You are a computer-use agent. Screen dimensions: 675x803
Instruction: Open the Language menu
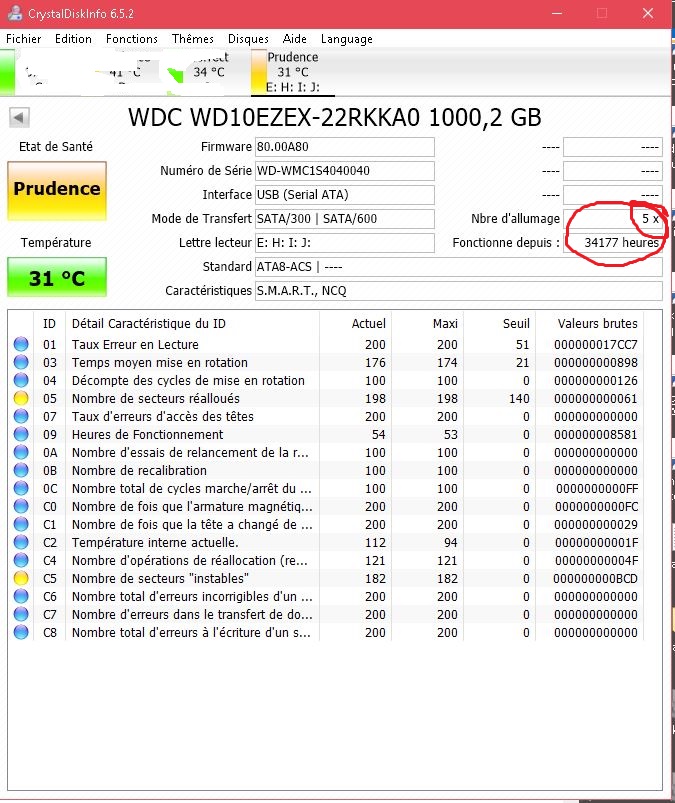tap(347, 39)
